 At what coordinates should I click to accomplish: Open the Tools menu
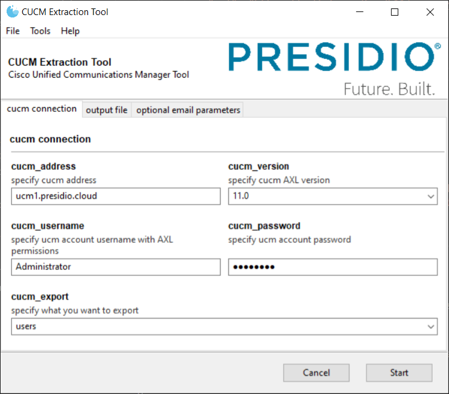pyautogui.click(x=40, y=31)
